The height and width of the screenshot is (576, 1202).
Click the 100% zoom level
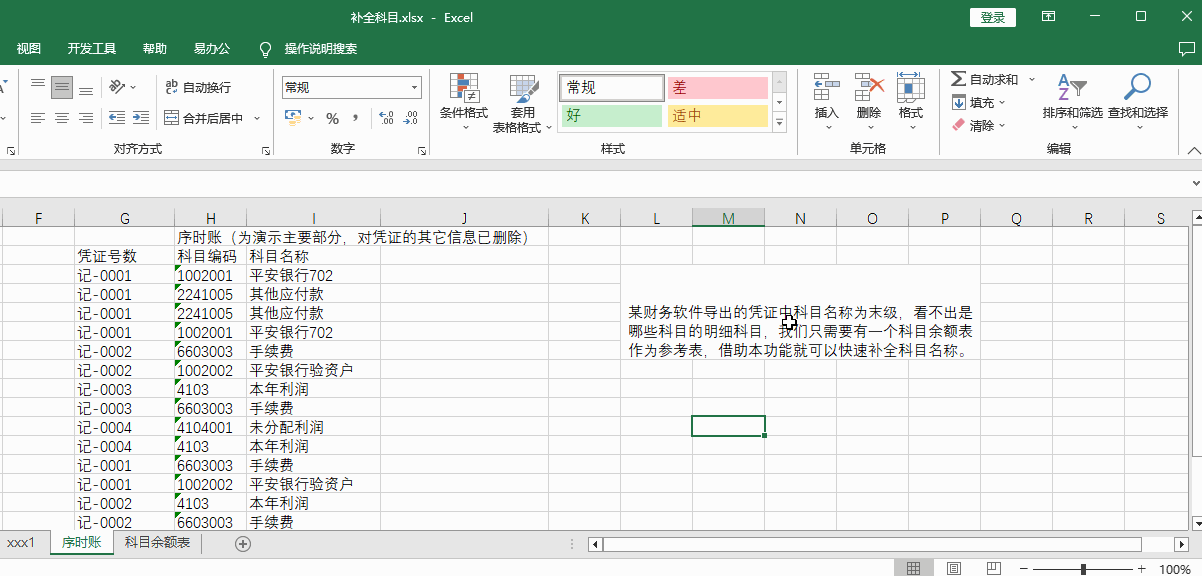[x=1175, y=568]
